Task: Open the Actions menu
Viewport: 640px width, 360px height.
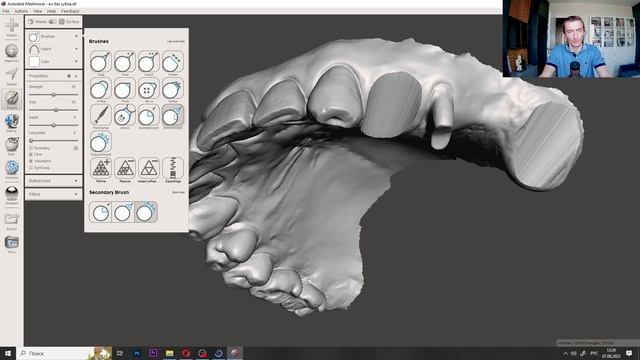Action: pyautogui.click(x=21, y=11)
